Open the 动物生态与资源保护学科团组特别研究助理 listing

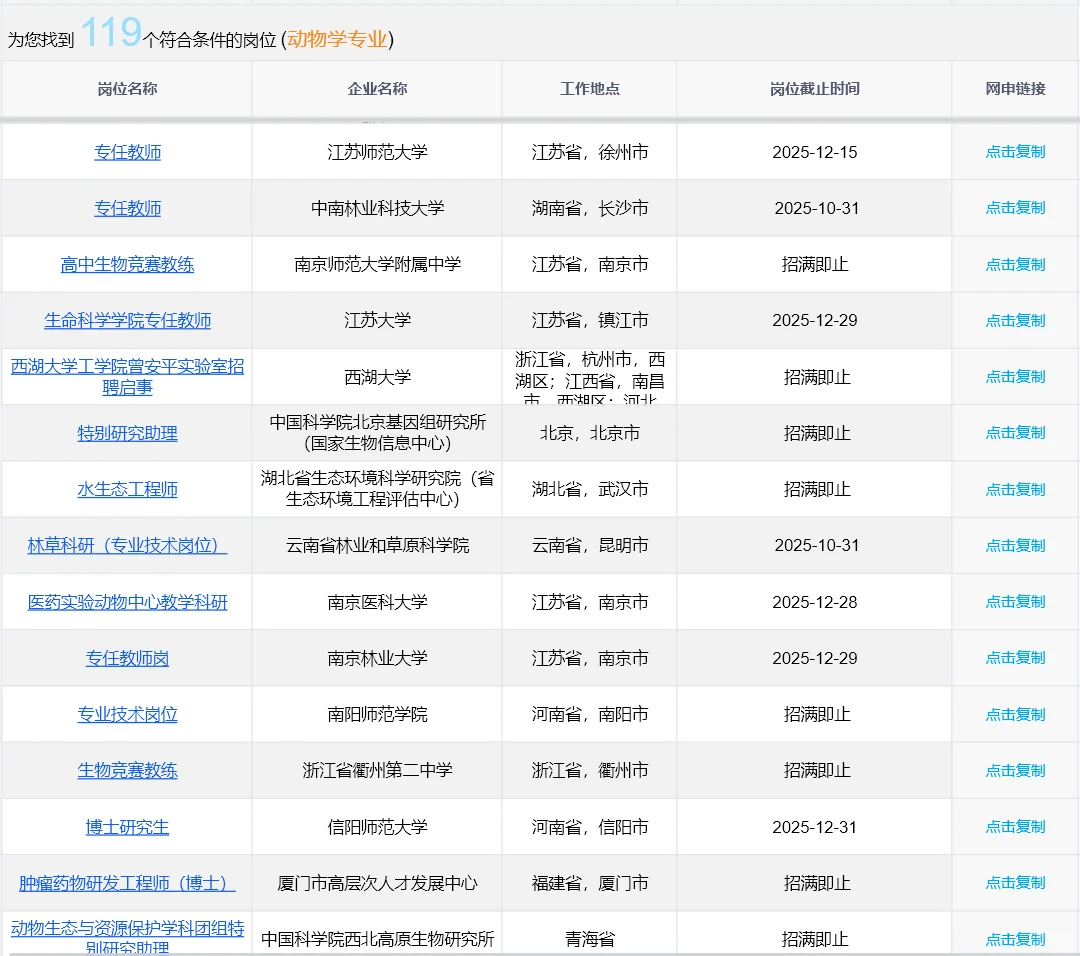coord(127,931)
